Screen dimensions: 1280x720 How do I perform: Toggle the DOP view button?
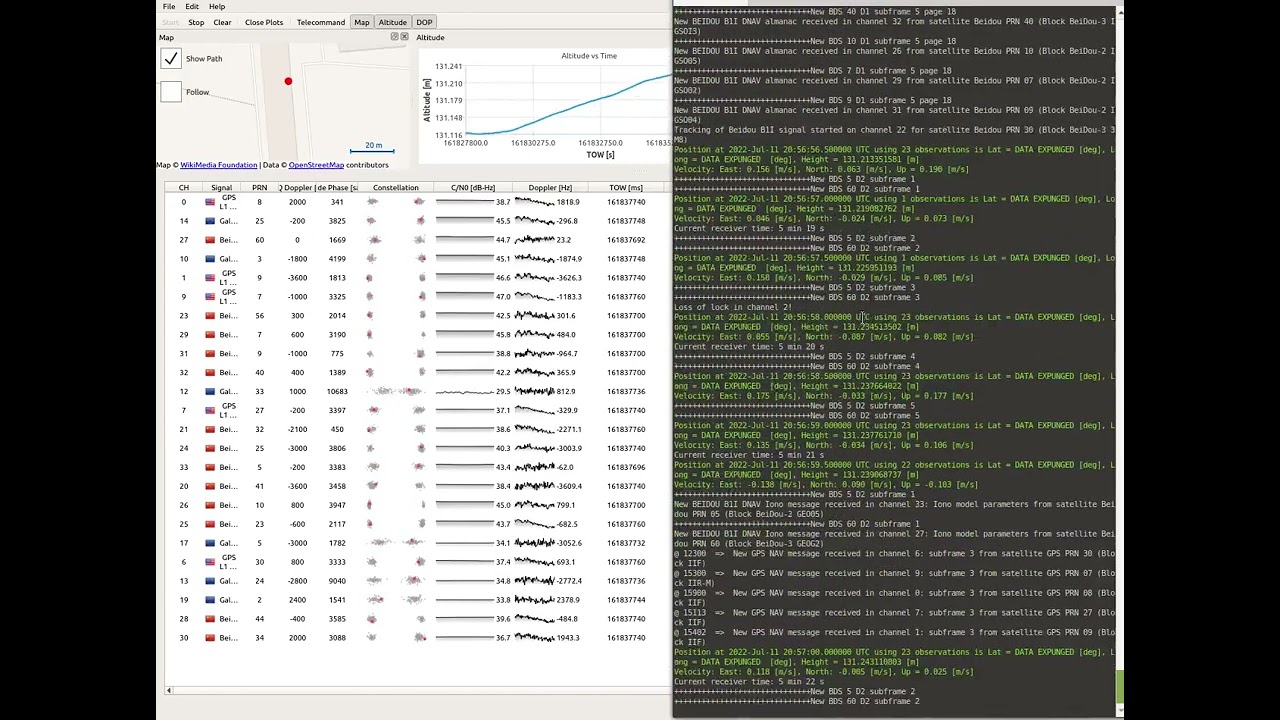[x=425, y=22]
